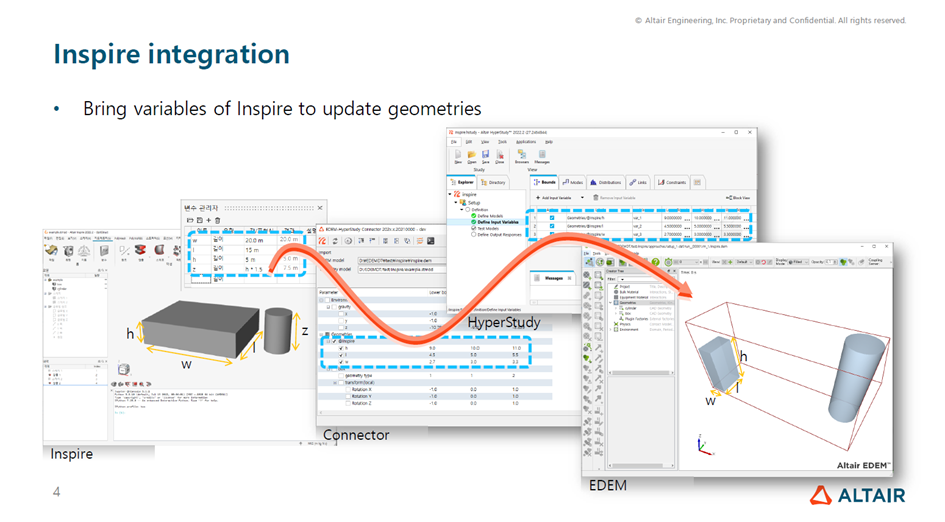This screenshot has height=522, width=945.
Task: Click Add Input Variable in HyperStudy
Action: pyautogui.click(x=553, y=198)
